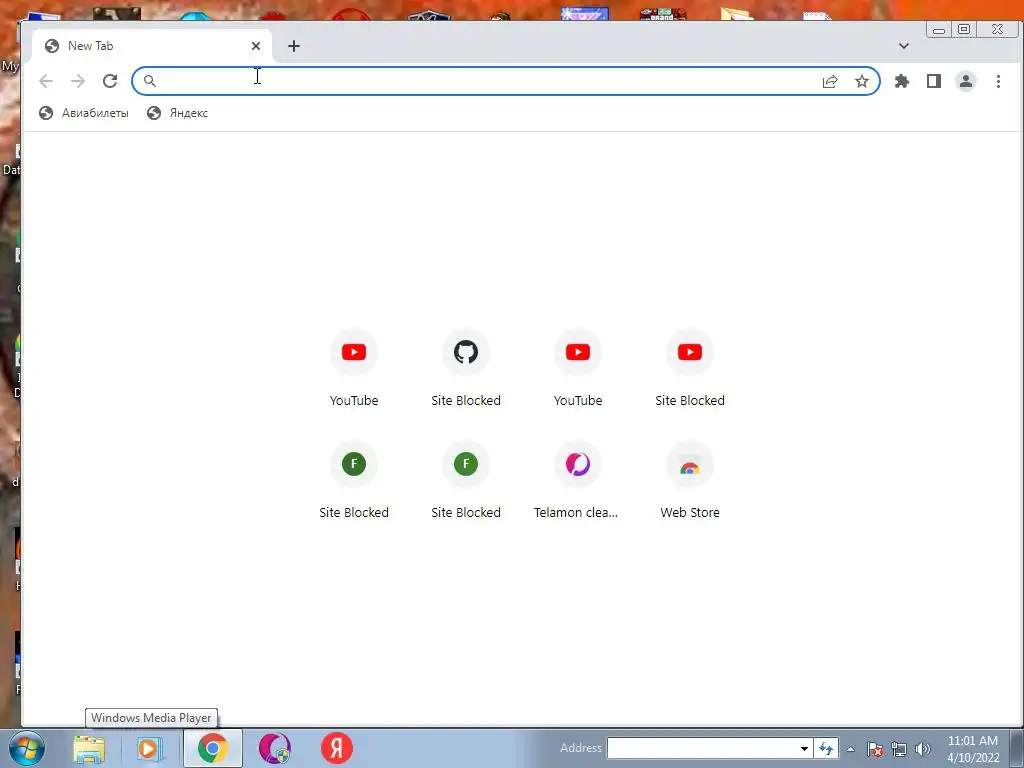Reload the page with the refresh icon

pyautogui.click(x=110, y=81)
